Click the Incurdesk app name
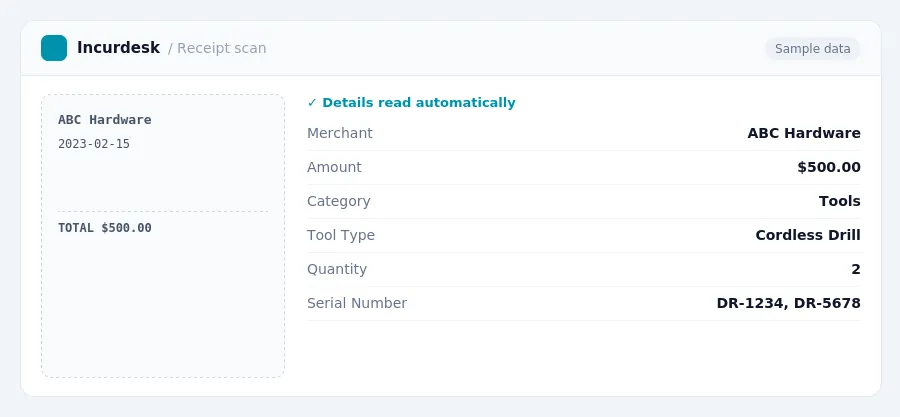Viewport: 900px width, 417px height. (x=118, y=48)
